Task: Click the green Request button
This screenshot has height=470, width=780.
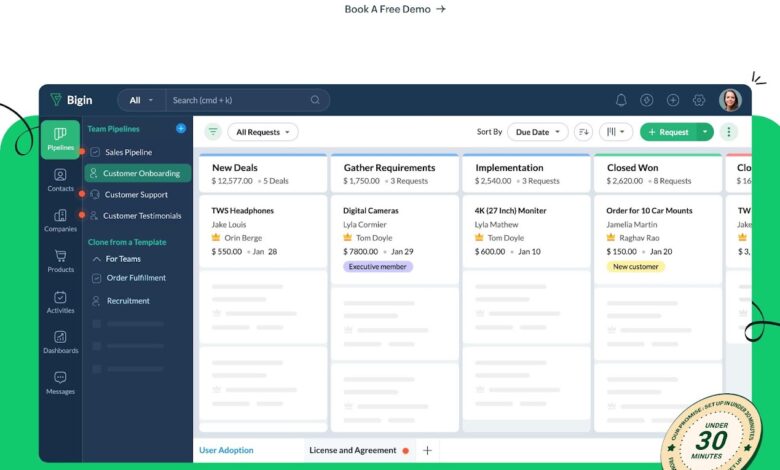Action: [669, 132]
